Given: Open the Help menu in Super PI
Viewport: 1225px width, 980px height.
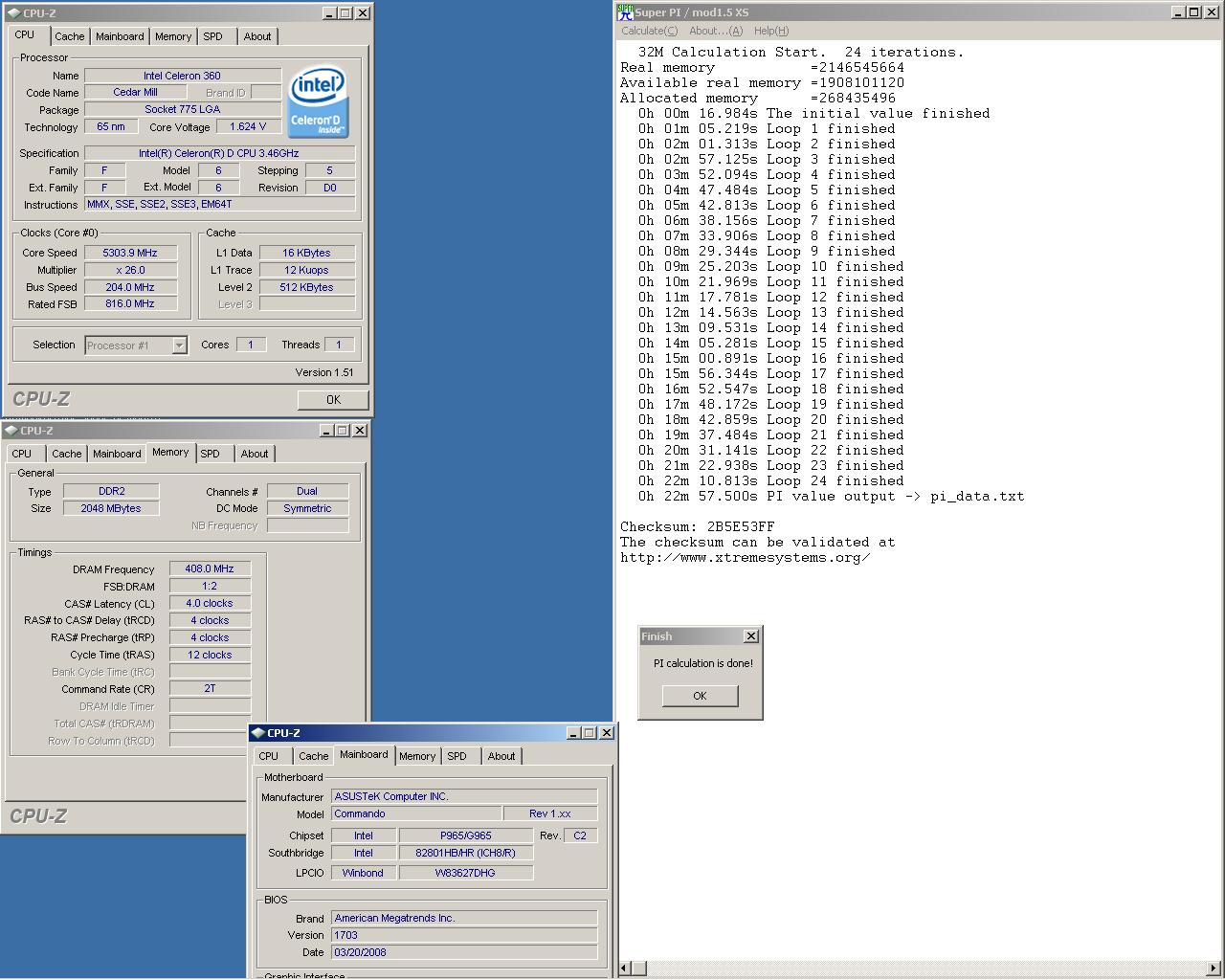Looking at the screenshot, I should click(x=771, y=31).
